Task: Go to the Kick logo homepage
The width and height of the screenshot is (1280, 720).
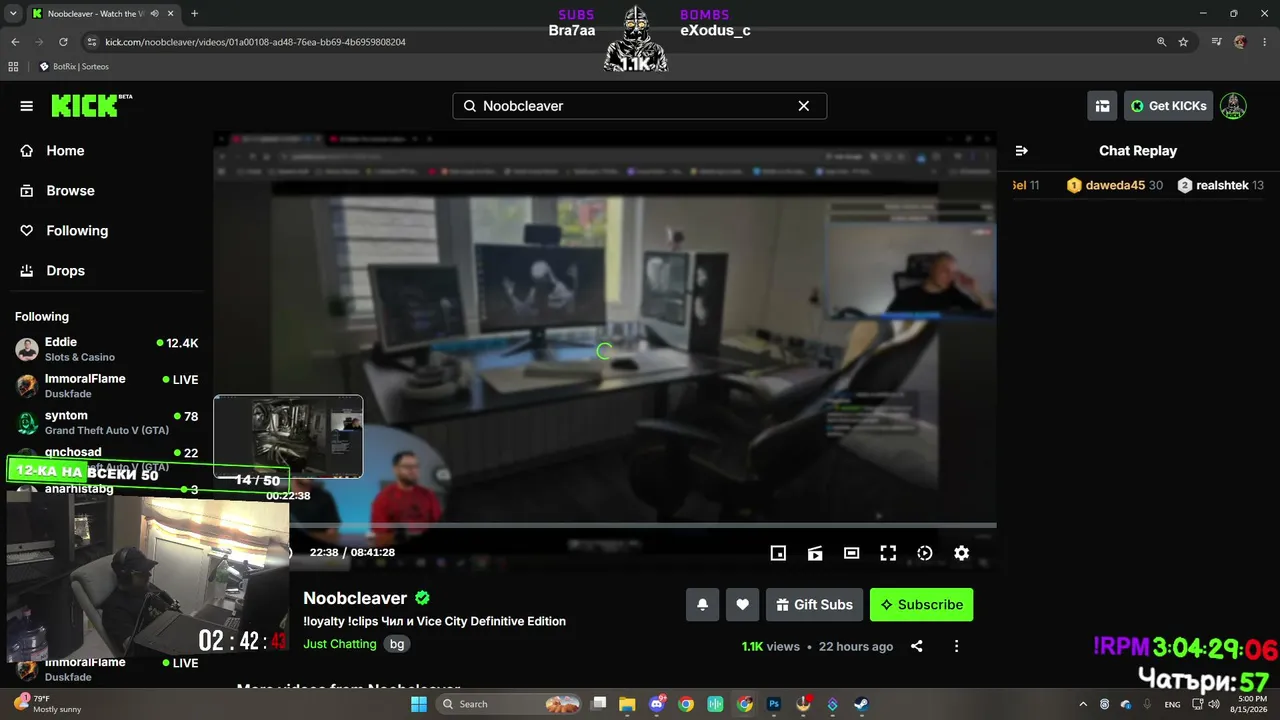Action: click(91, 105)
